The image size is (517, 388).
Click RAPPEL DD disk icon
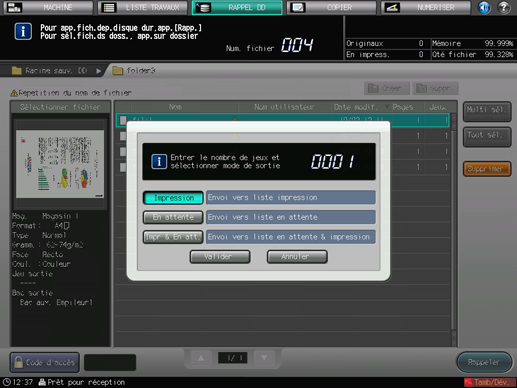point(203,7)
